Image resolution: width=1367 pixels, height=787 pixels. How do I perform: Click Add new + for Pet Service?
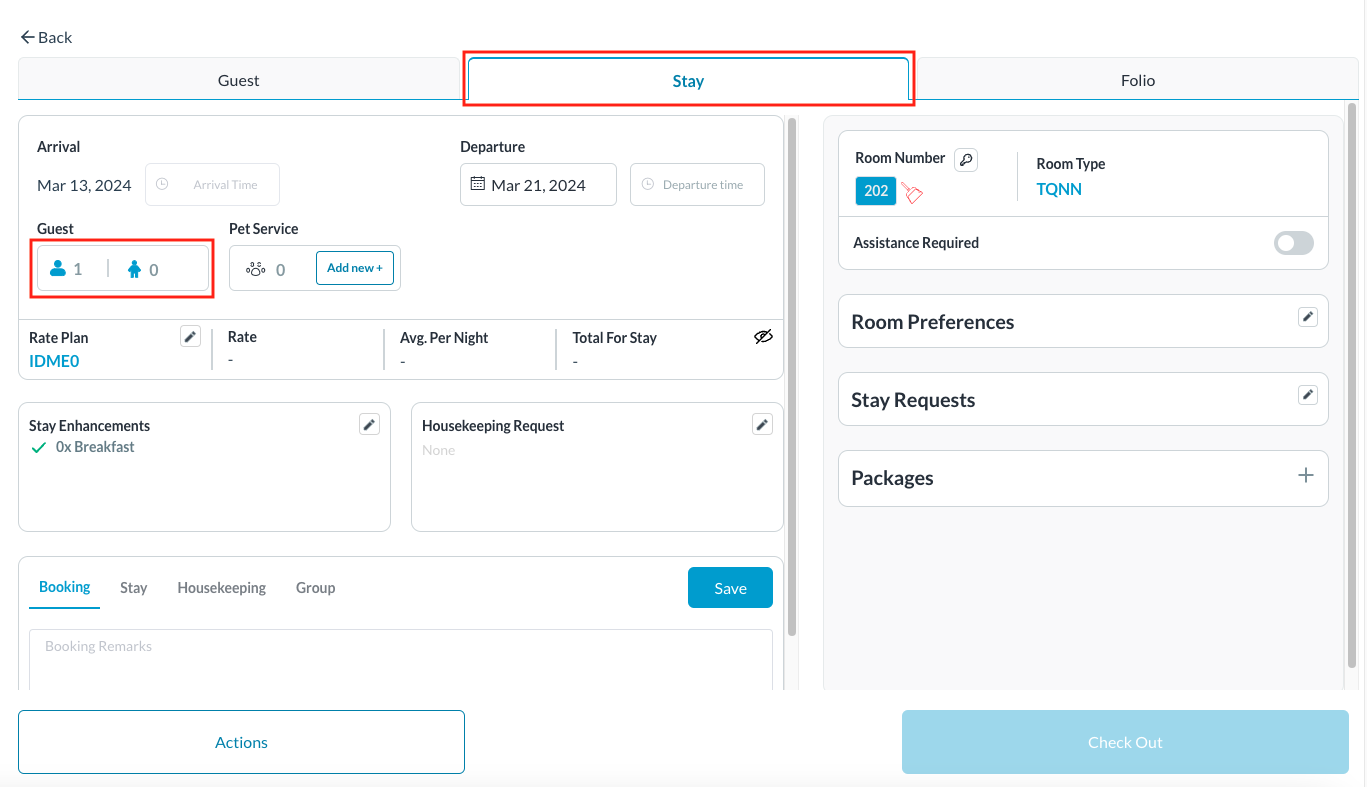click(355, 268)
